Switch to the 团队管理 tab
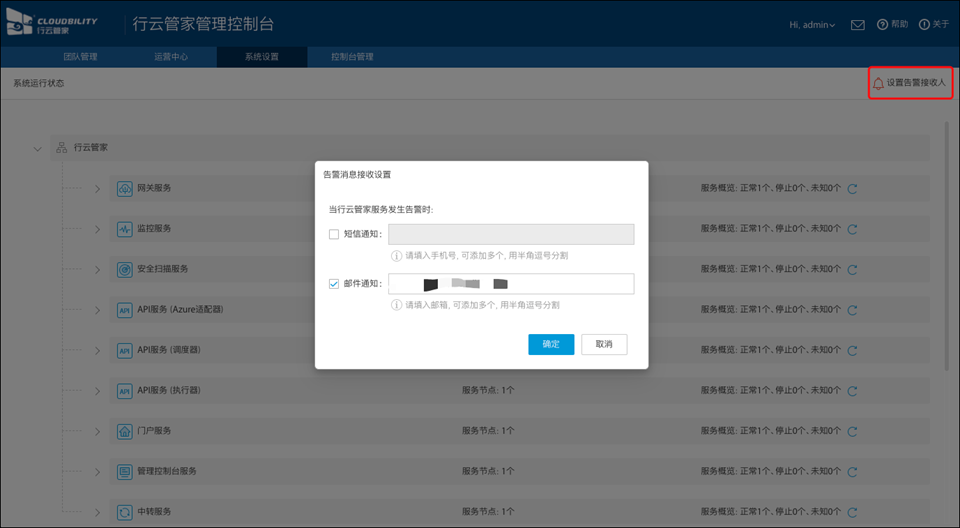This screenshot has width=960, height=528. [80, 57]
